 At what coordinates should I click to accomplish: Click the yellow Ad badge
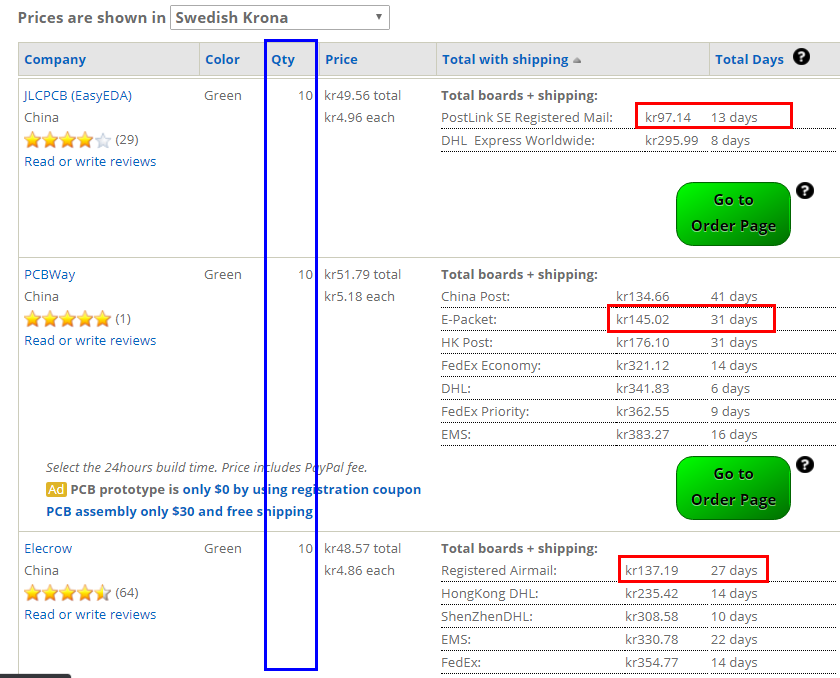[x=56, y=489]
